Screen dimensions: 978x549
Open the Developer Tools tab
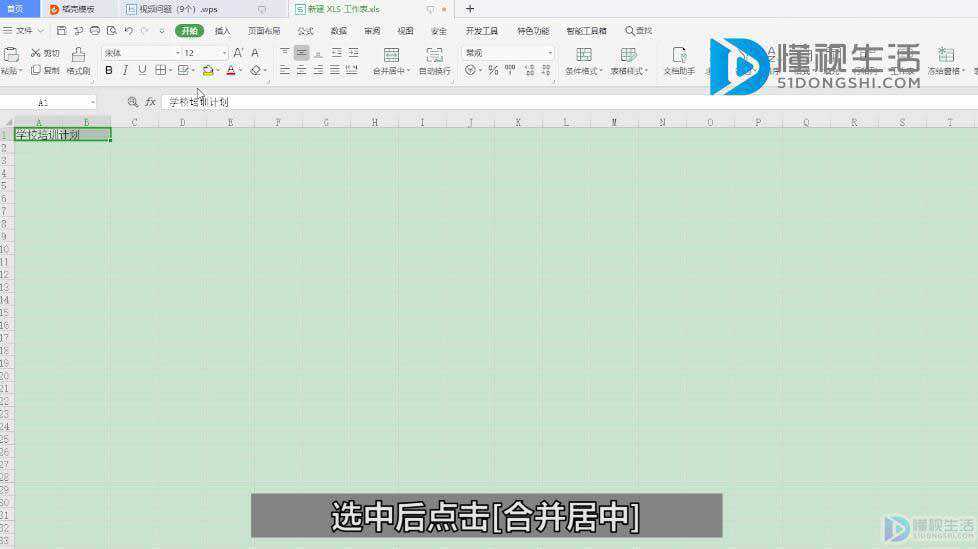482,31
